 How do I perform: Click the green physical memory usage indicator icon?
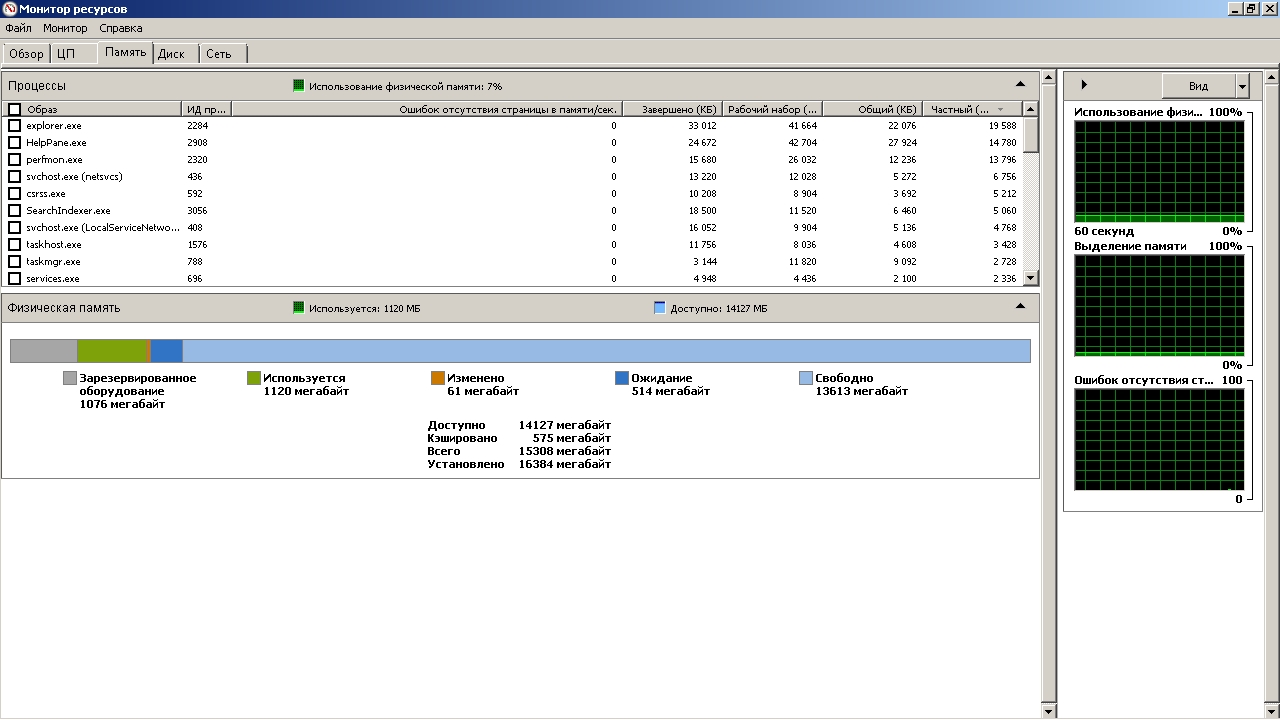click(x=298, y=86)
